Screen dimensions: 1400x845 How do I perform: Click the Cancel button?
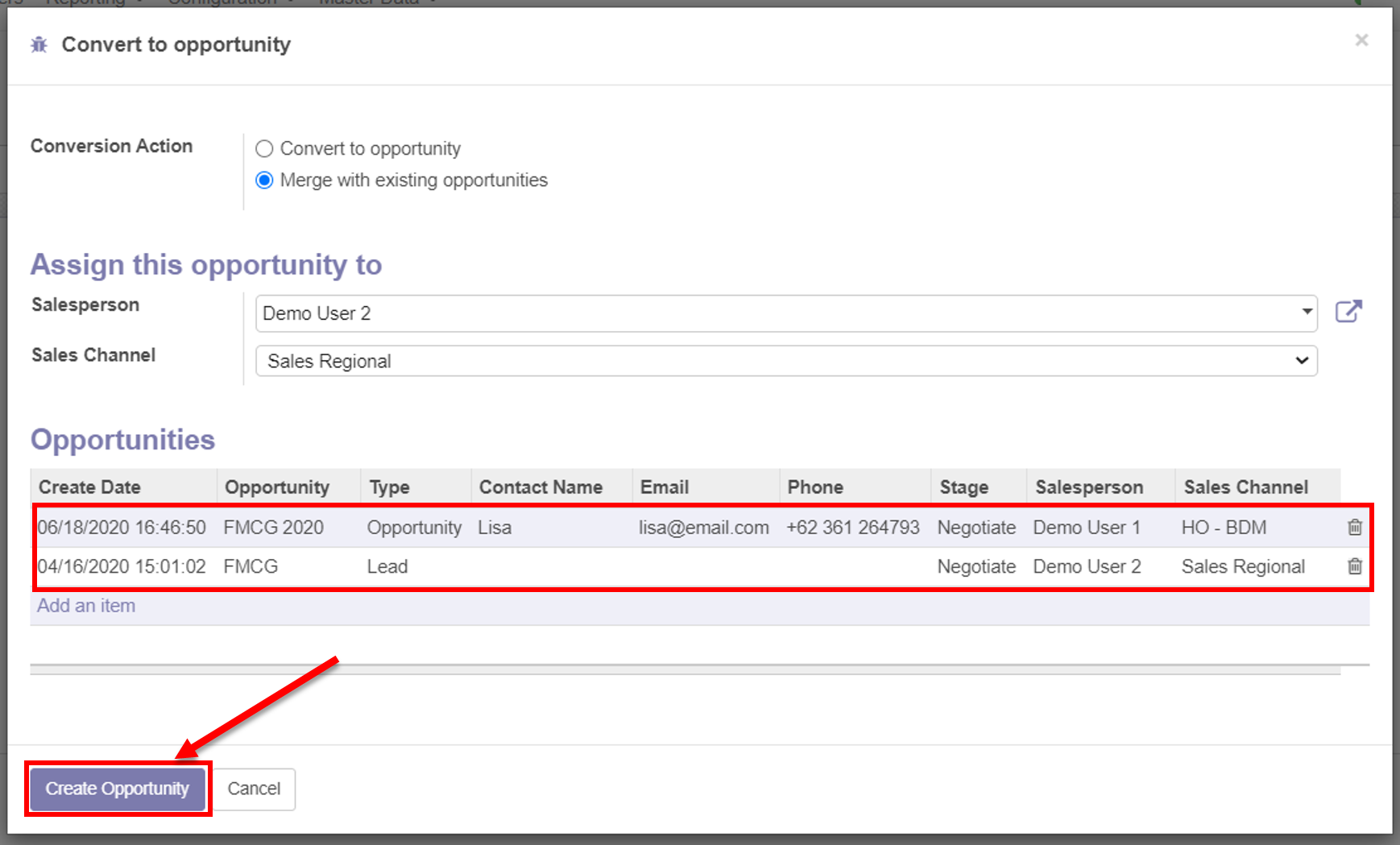tap(254, 789)
